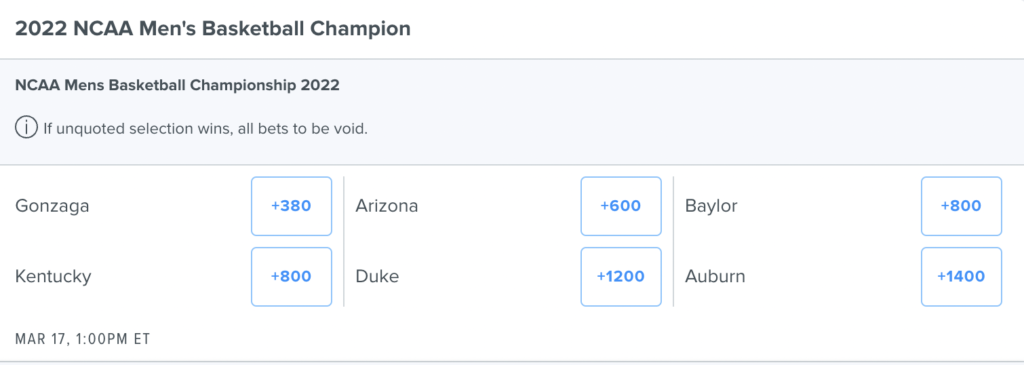Click the Arizona team label
This screenshot has height=365, width=1024.
pos(387,206)
